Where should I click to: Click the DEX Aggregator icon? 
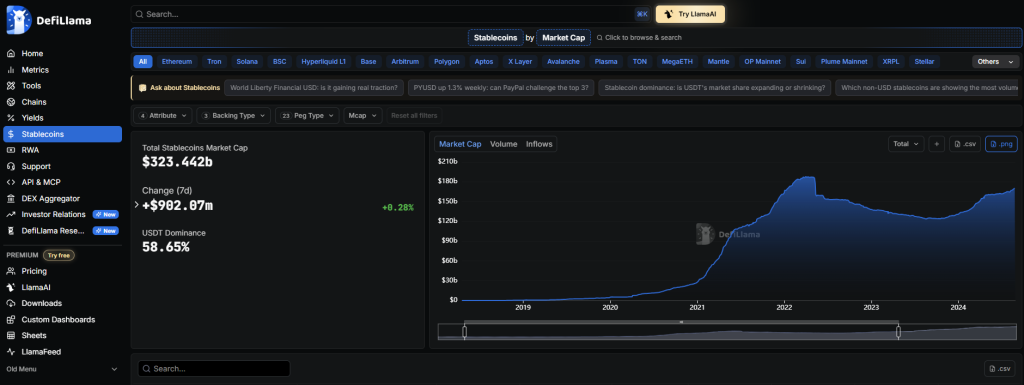click(x=10, y=198)
